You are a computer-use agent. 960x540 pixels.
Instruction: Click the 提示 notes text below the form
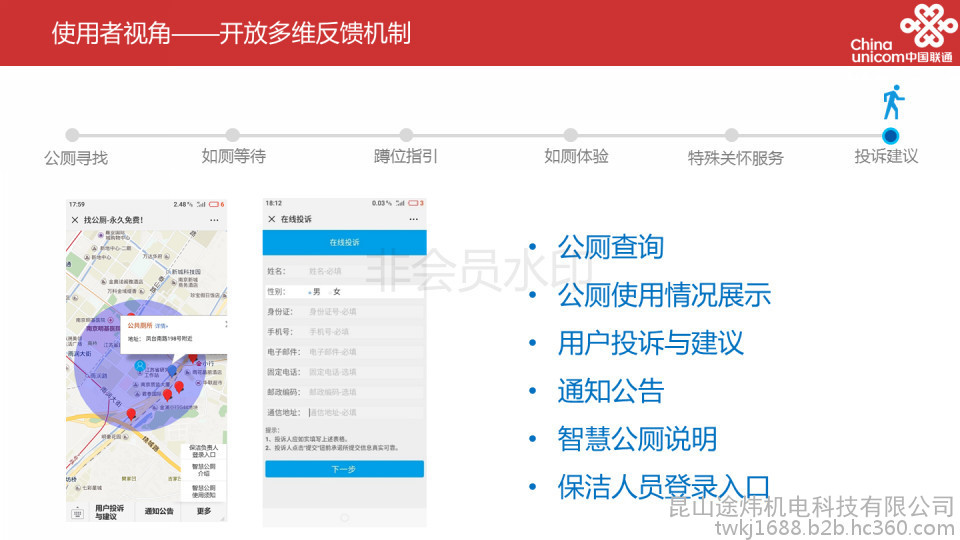[x=332, y=439]
